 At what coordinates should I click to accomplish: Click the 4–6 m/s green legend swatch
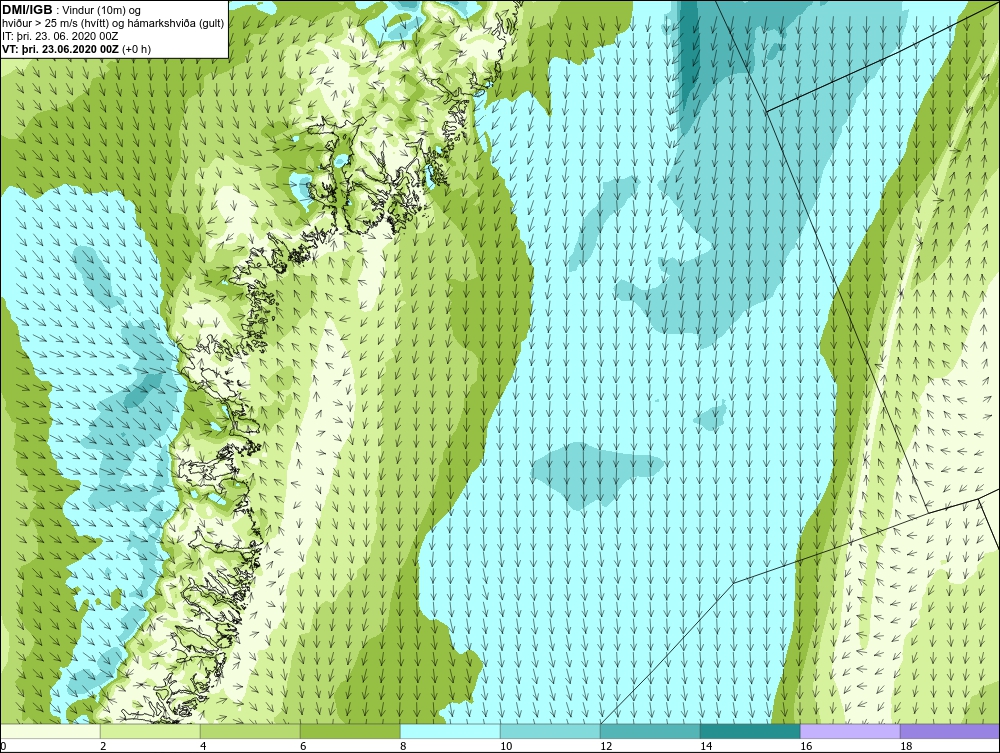250,731
